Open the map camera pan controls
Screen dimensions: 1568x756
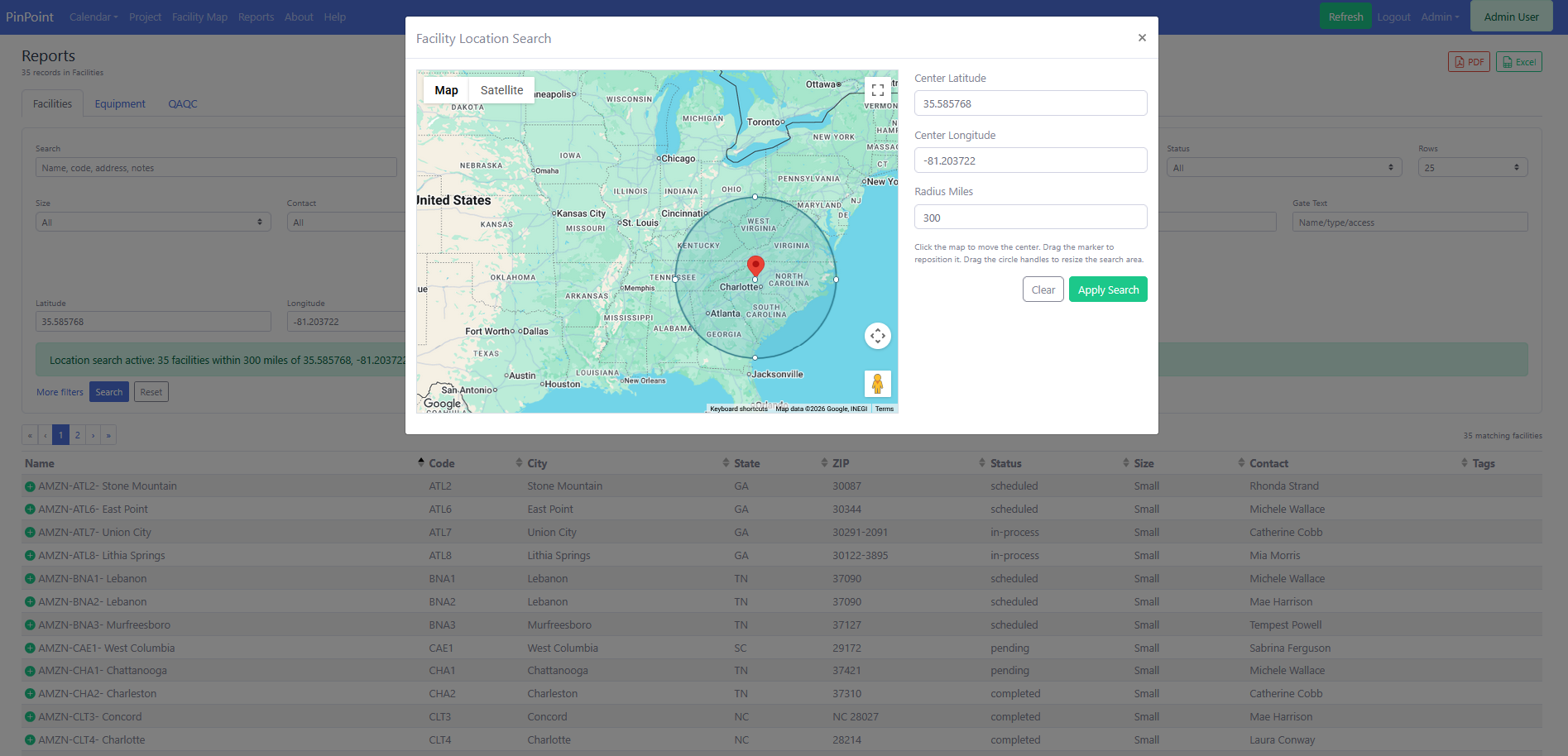[x=878, y=336]
